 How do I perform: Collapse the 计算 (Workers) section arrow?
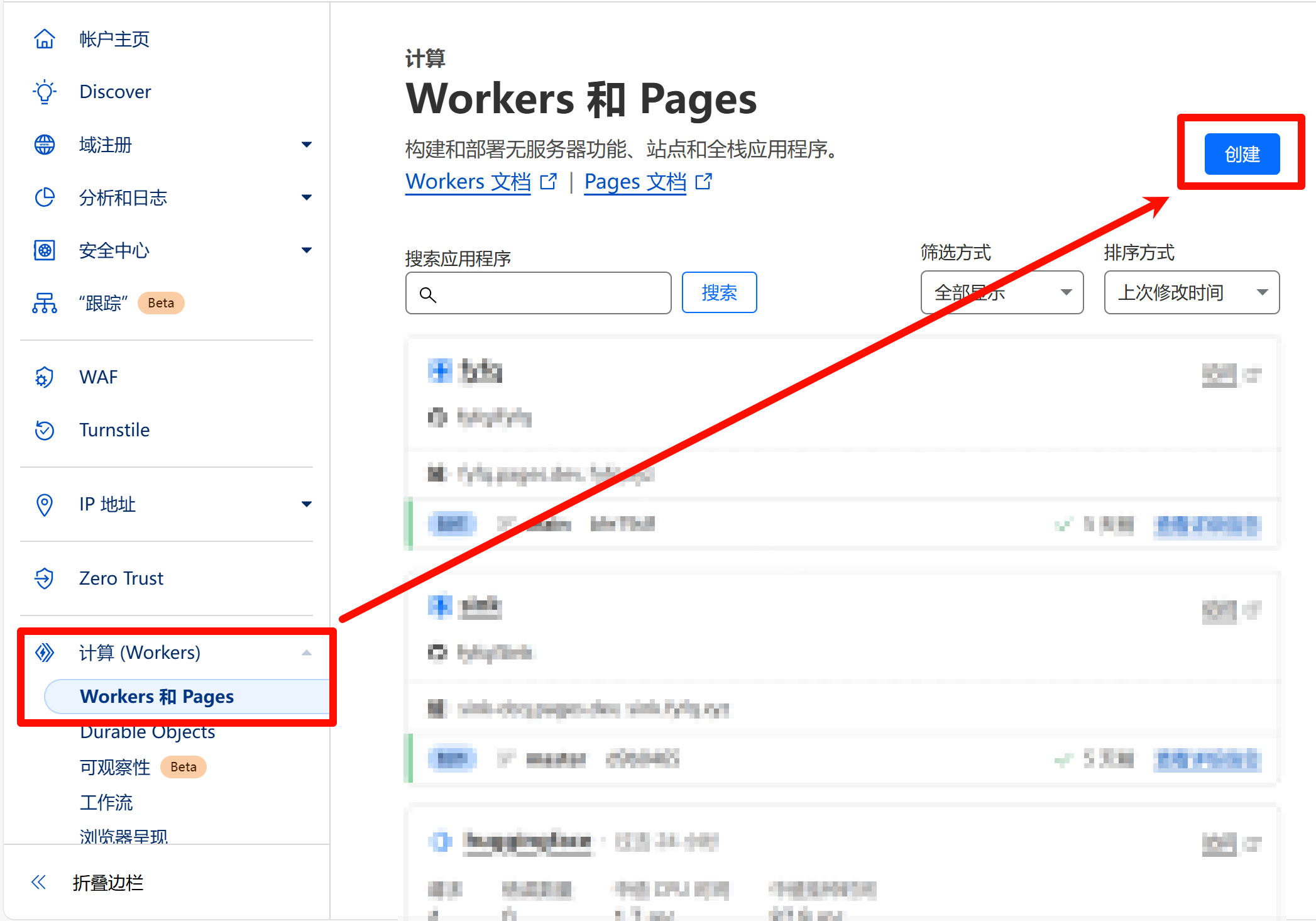point(307,653)
